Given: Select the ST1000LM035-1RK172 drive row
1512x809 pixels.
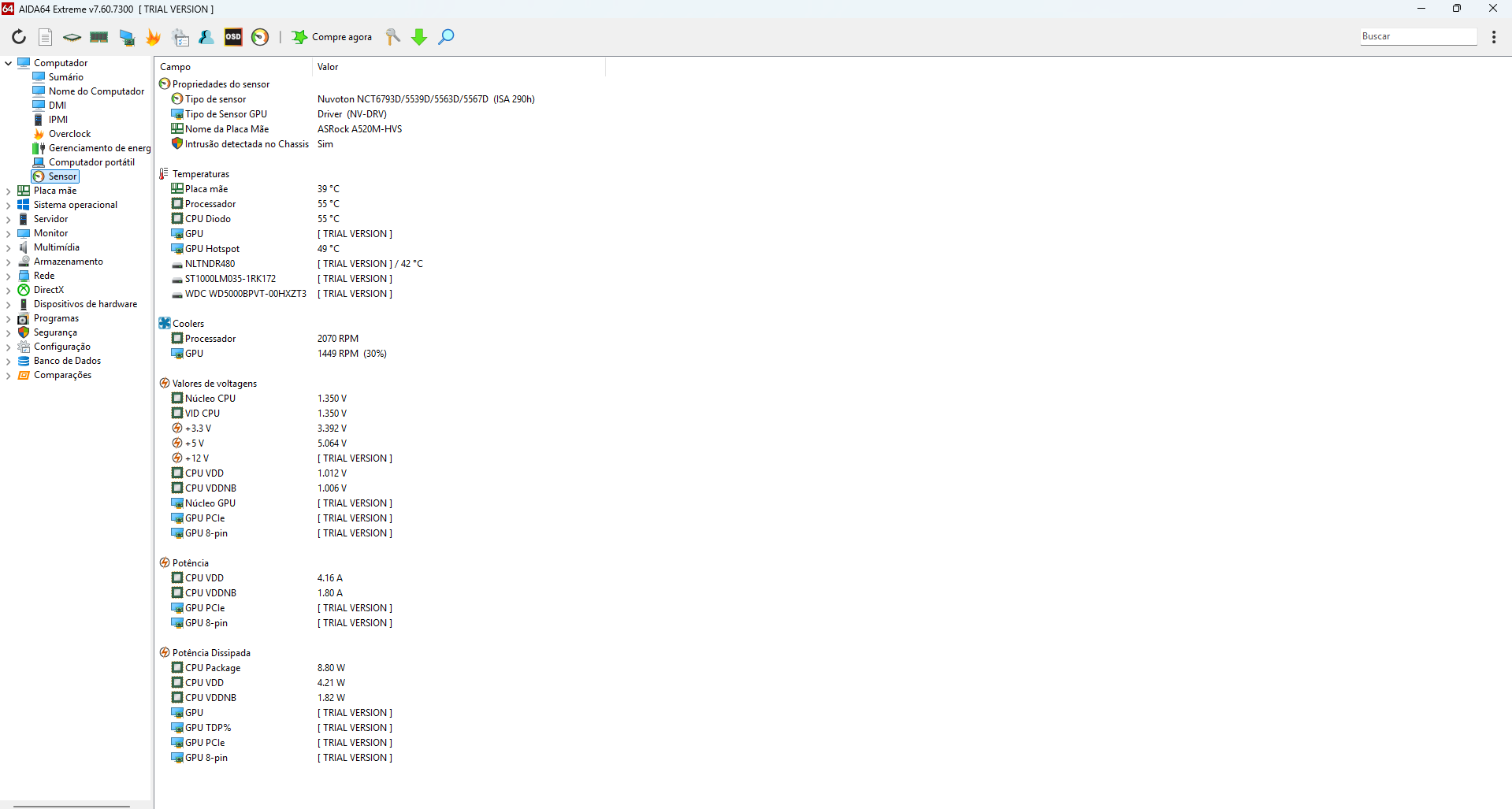Looking at the screenshot, I should [281, 279].
